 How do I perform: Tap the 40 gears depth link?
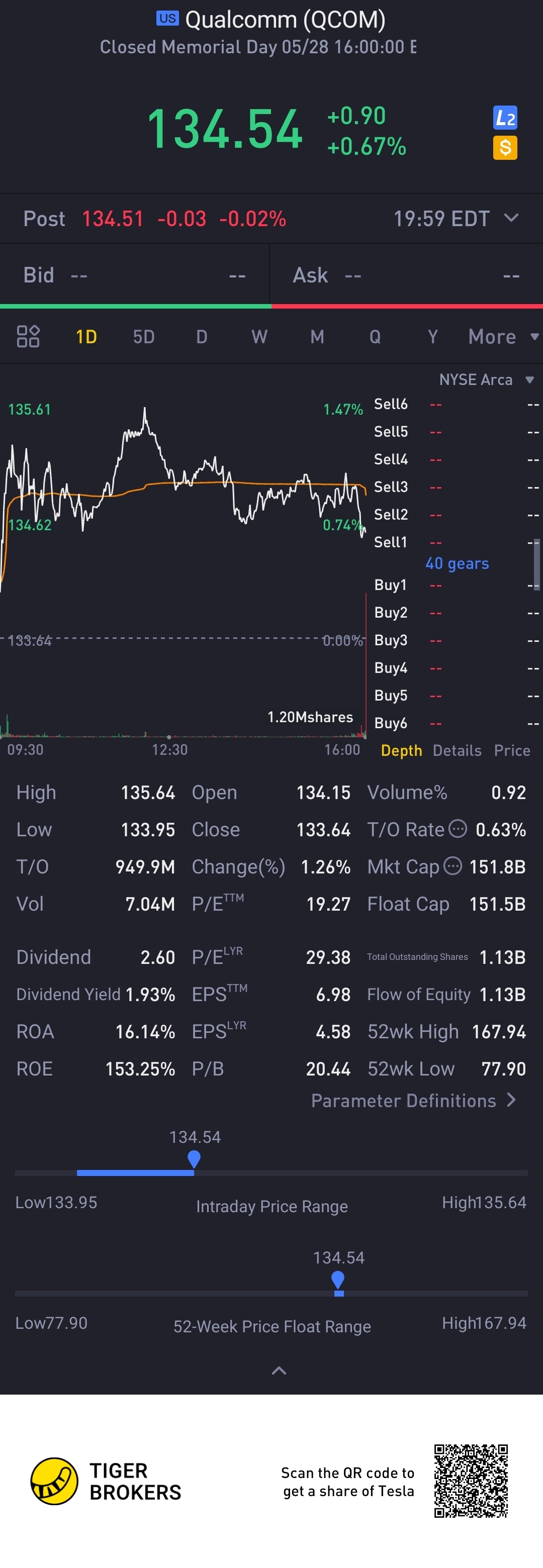(457, 563)
